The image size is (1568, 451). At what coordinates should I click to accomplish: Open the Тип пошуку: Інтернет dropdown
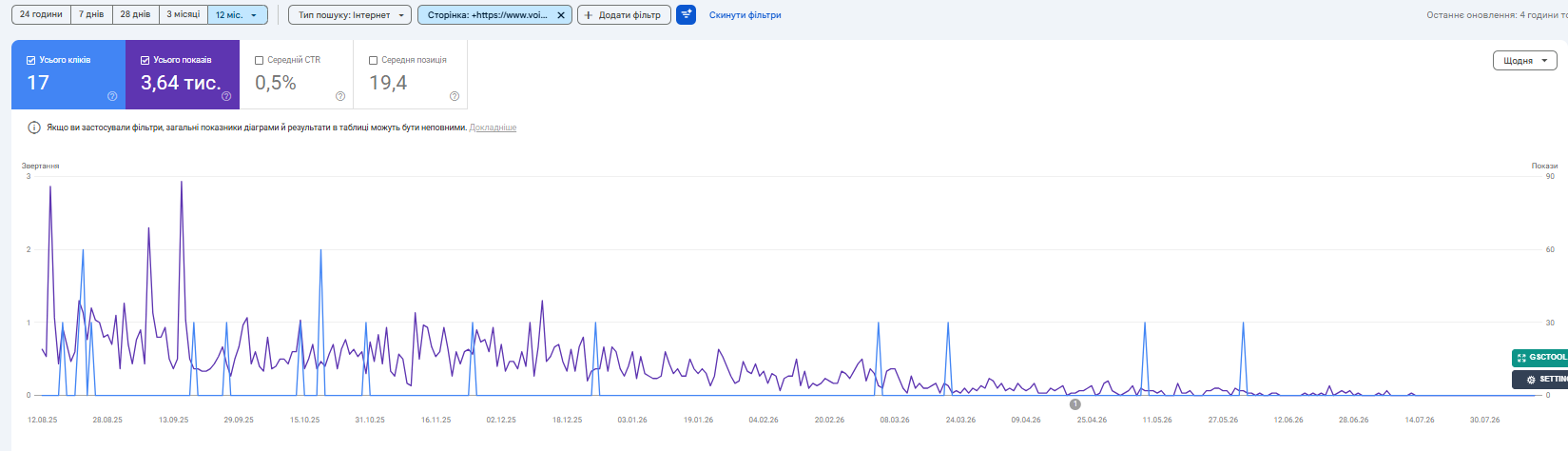pos(350,15)
